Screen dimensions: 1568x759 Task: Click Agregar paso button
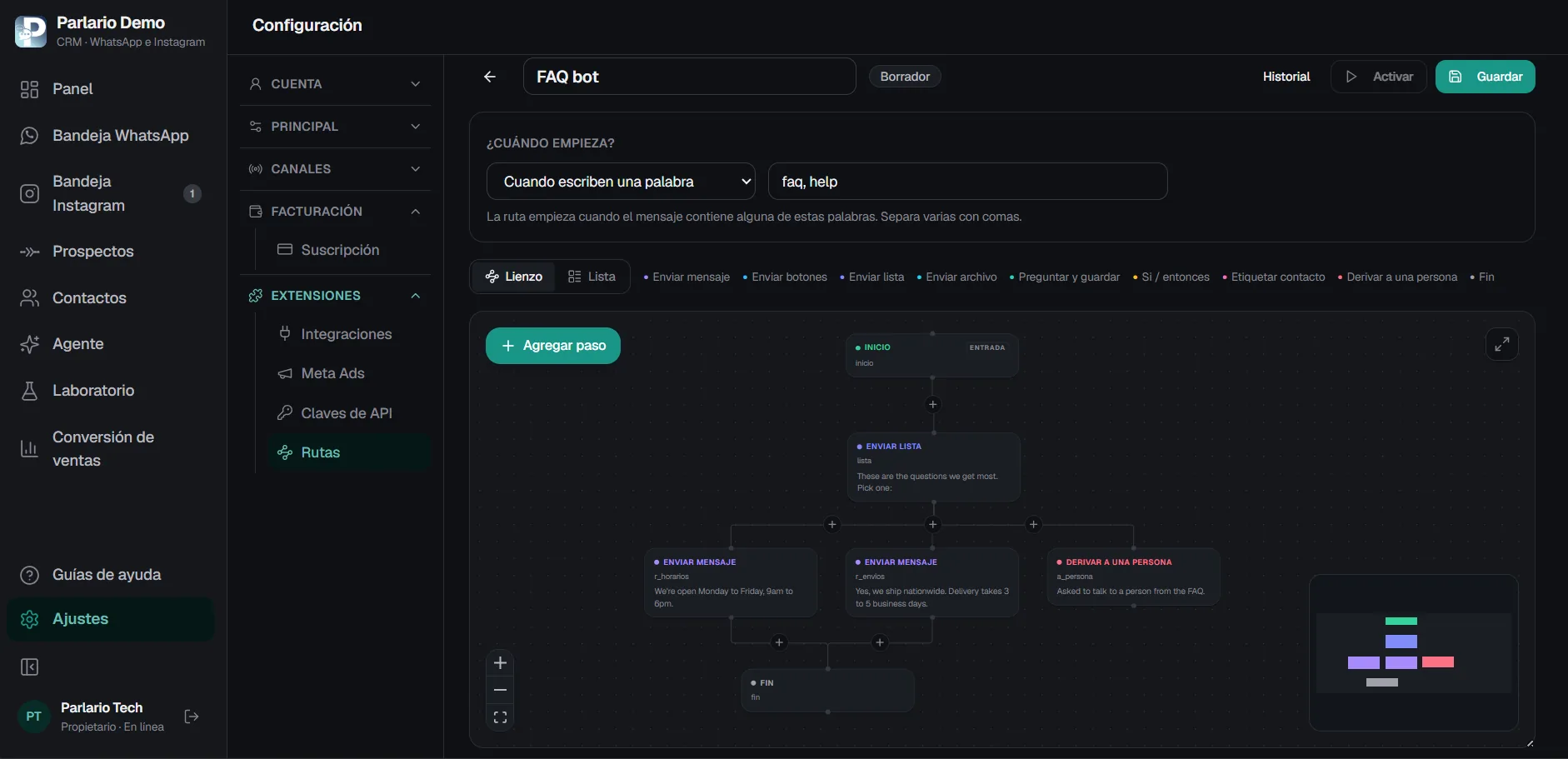tap(553, 346)
